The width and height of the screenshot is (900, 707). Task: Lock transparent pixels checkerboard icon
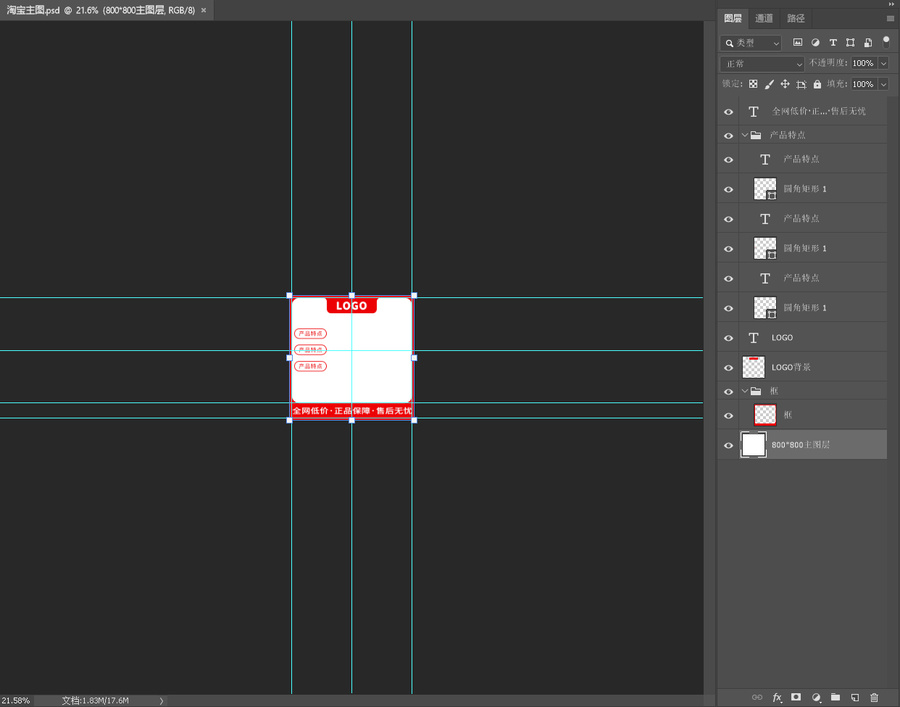[x=753, y=84]
